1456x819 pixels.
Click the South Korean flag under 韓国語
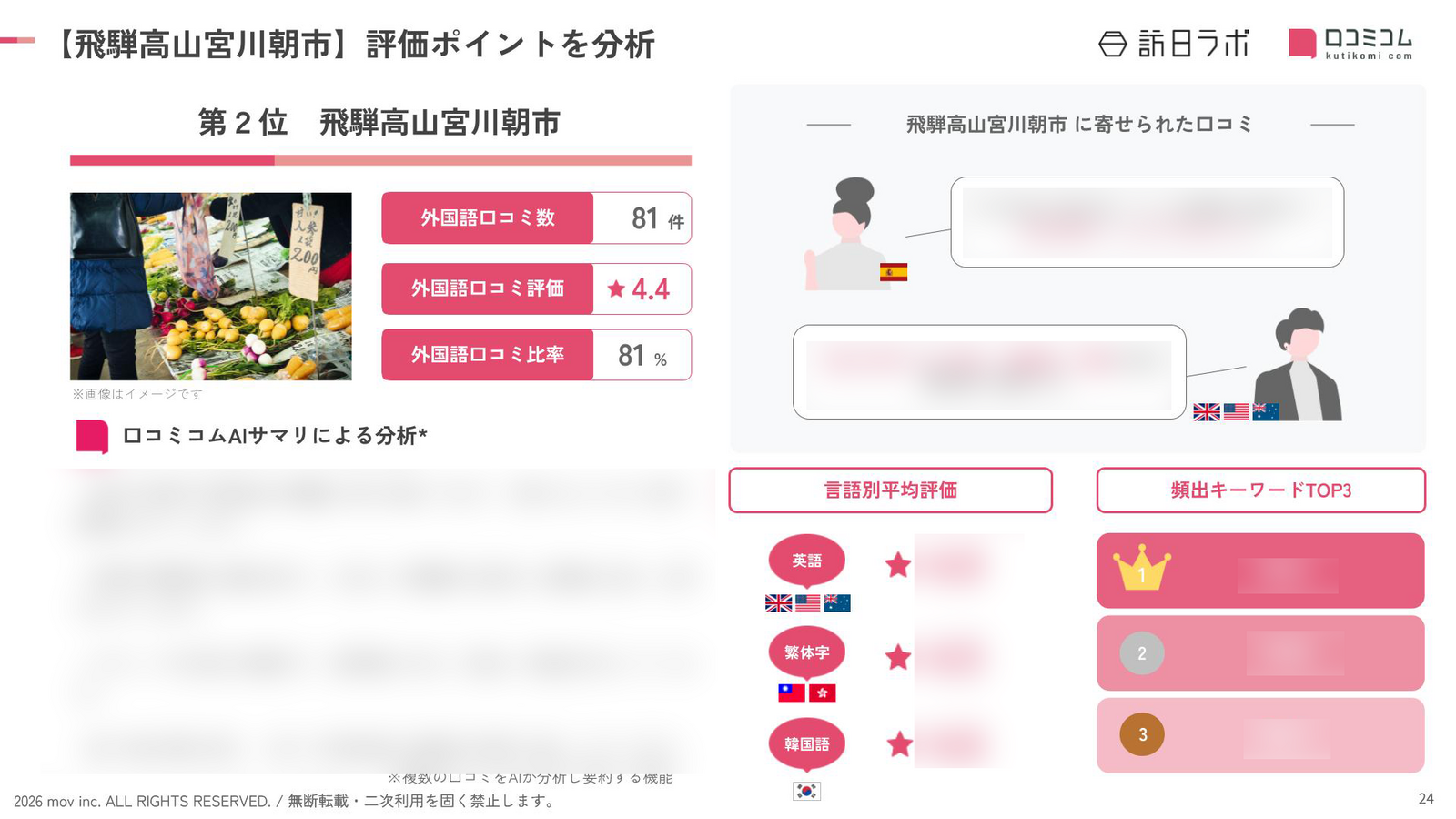[806, 791]
